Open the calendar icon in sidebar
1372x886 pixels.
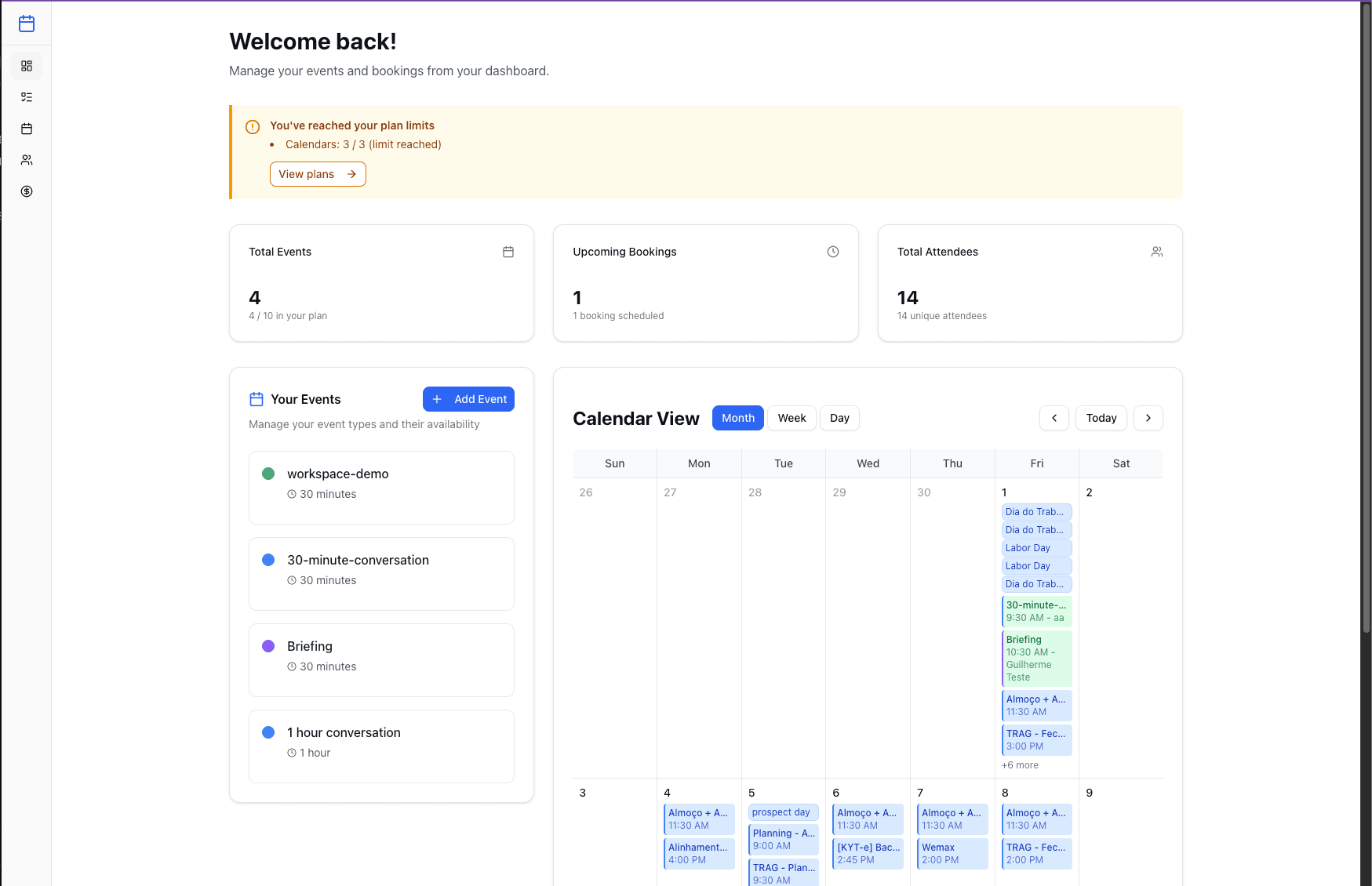pos(27,129)
